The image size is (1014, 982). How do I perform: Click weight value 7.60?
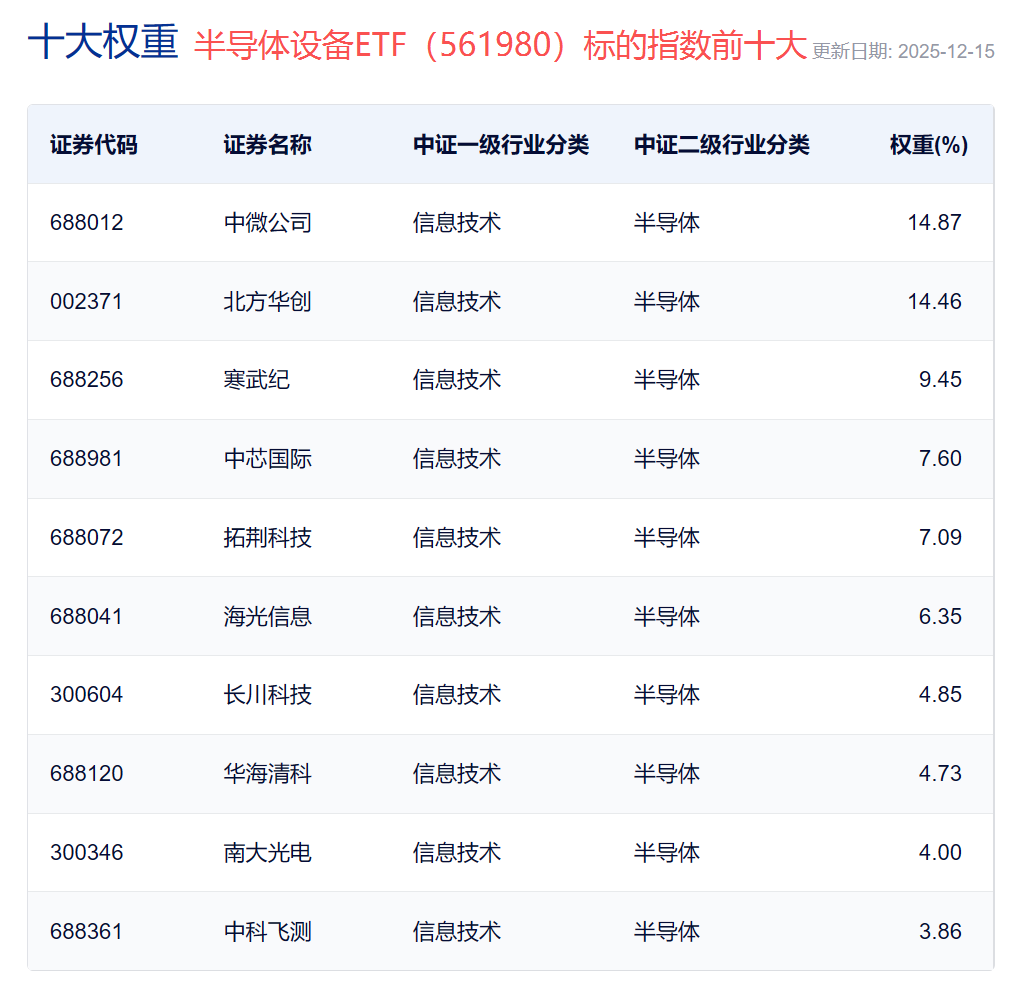[940, 459]
